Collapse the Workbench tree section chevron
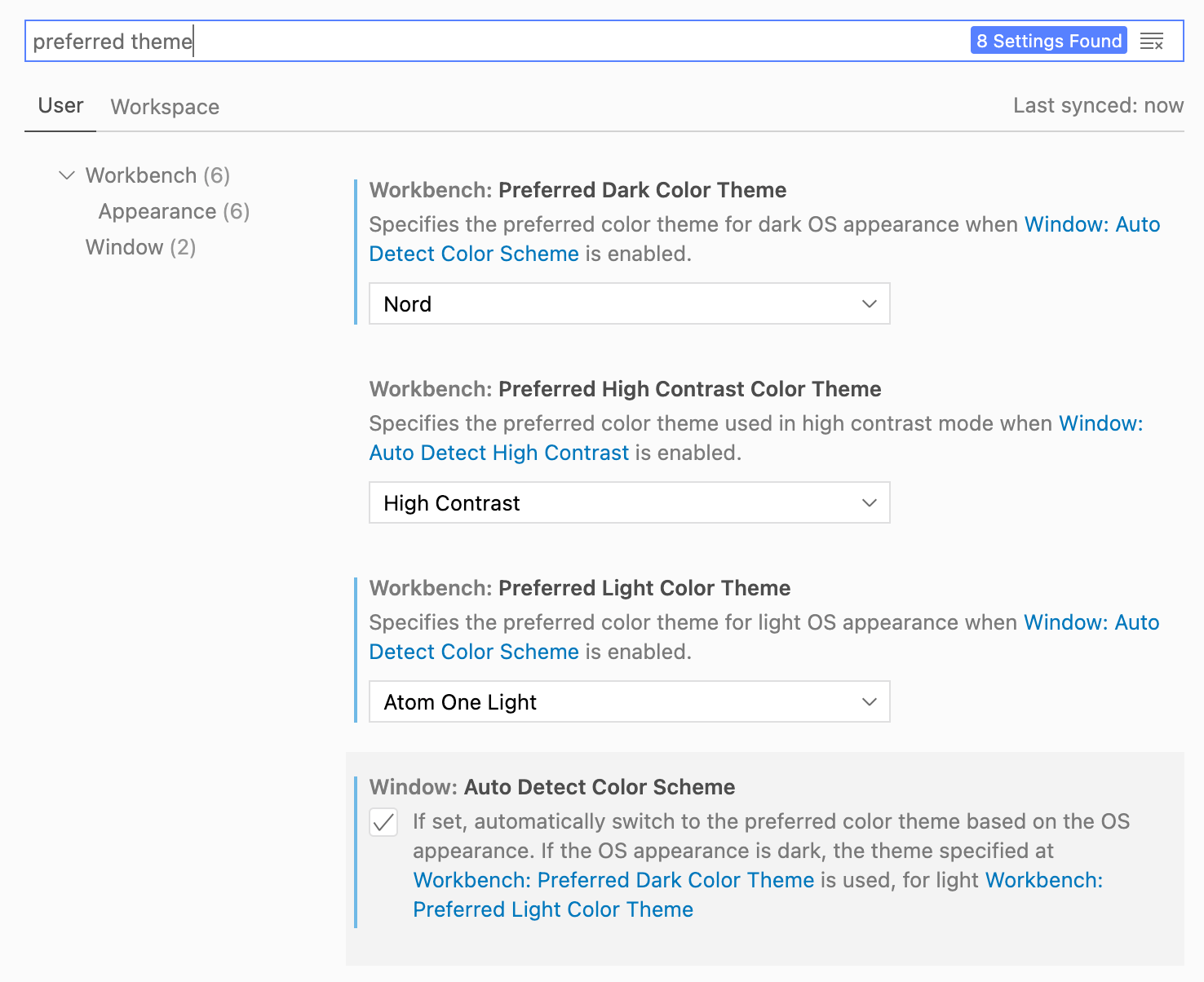1204x982 pixels. (67, 175)
